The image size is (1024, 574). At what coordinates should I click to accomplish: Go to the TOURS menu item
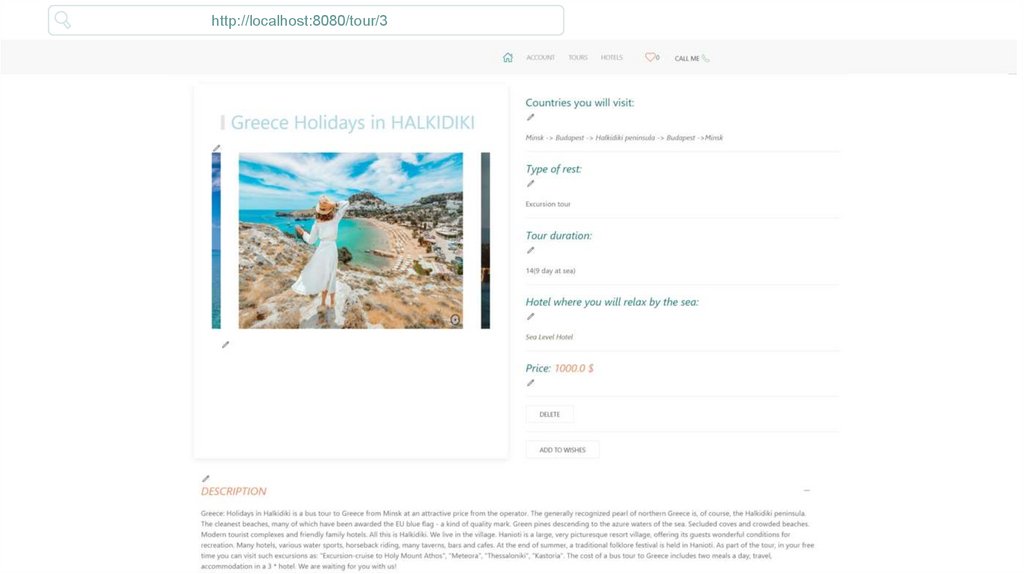click(x=577, y=57)
